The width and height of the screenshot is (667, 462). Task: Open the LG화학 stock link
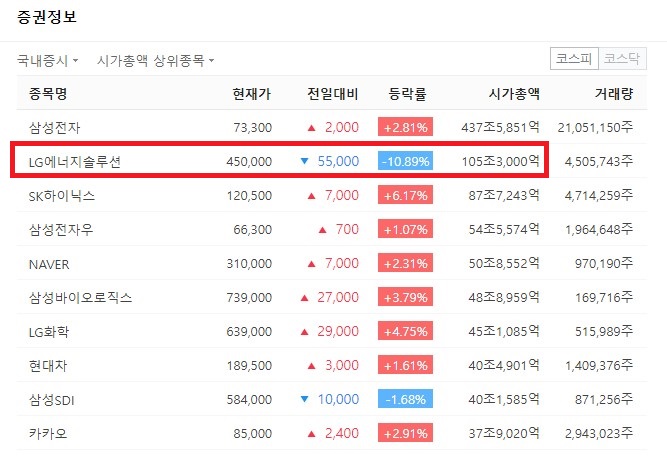coord(49,331)
